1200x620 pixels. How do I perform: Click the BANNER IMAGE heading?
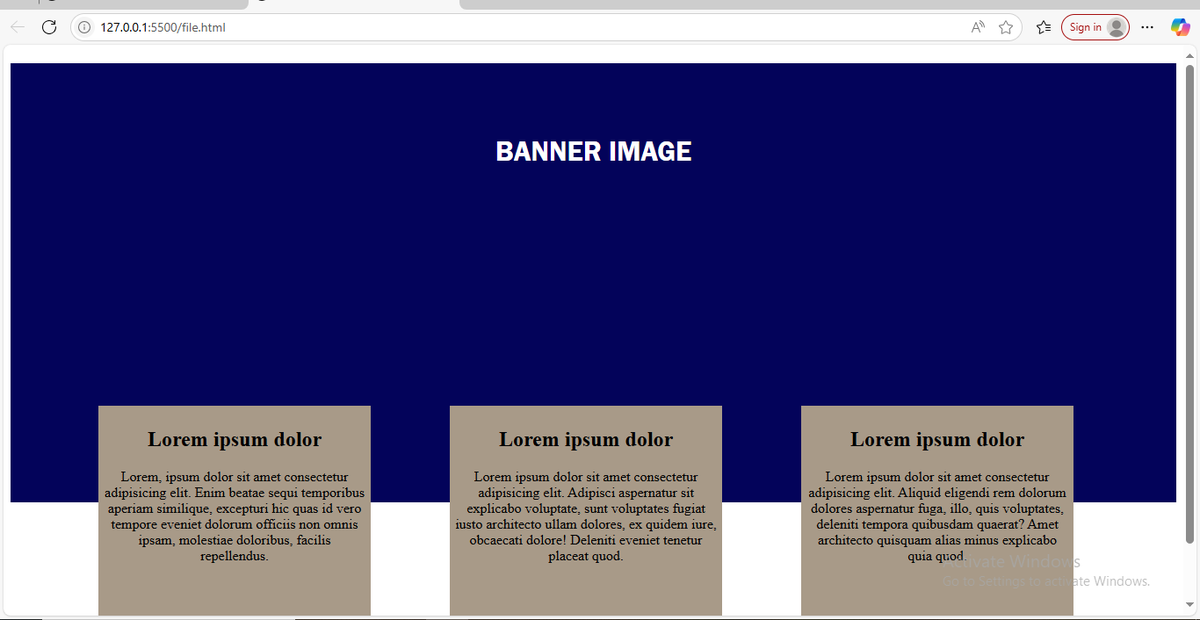[x=594, y=151]
